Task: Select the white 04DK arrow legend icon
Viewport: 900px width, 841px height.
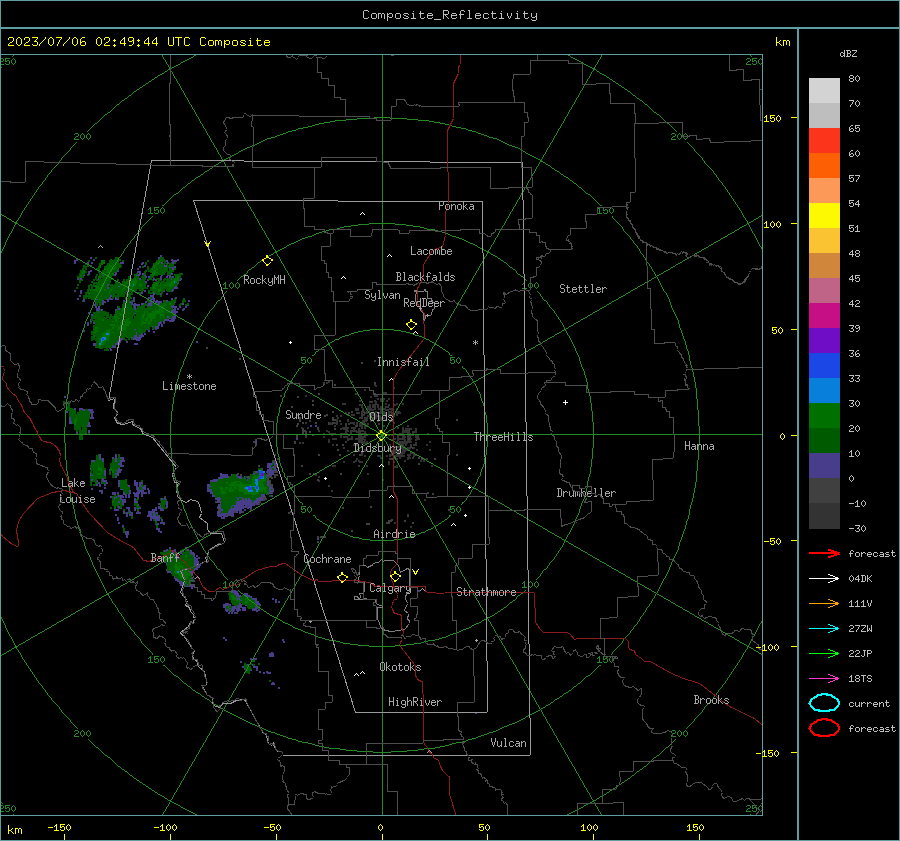Action: tap(824, 579)
